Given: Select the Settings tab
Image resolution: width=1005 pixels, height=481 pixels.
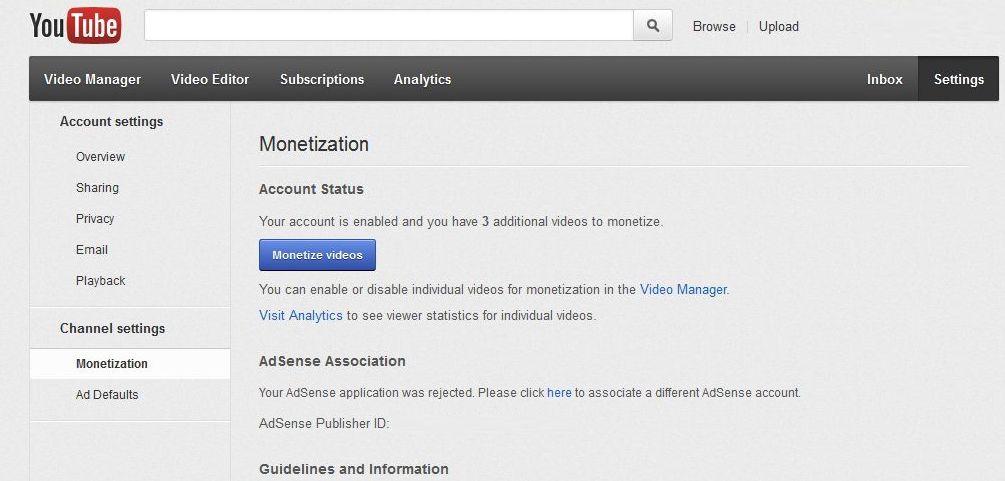Looking at the screenshot, I should pyautogui.click(x=958, y=79).
